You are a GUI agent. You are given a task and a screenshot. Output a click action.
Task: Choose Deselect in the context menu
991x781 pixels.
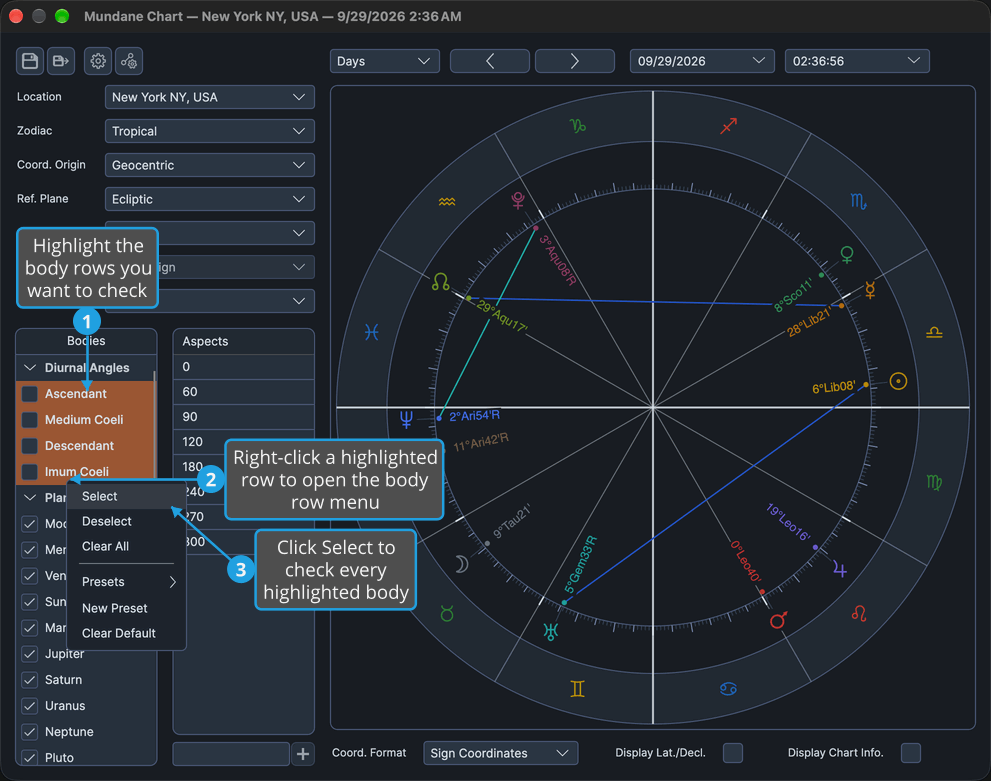point(126,521)
